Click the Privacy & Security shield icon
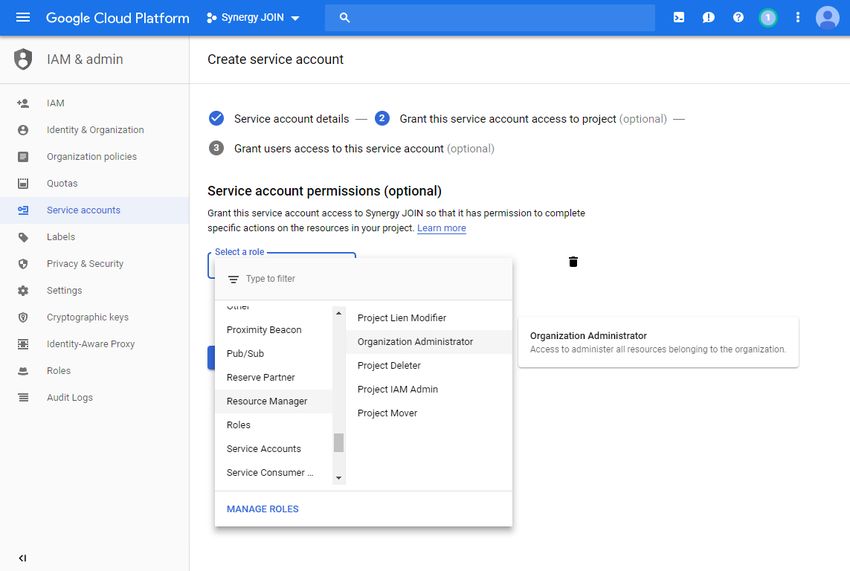The height and width of the screenshot is (571, 850). point(23,264)
